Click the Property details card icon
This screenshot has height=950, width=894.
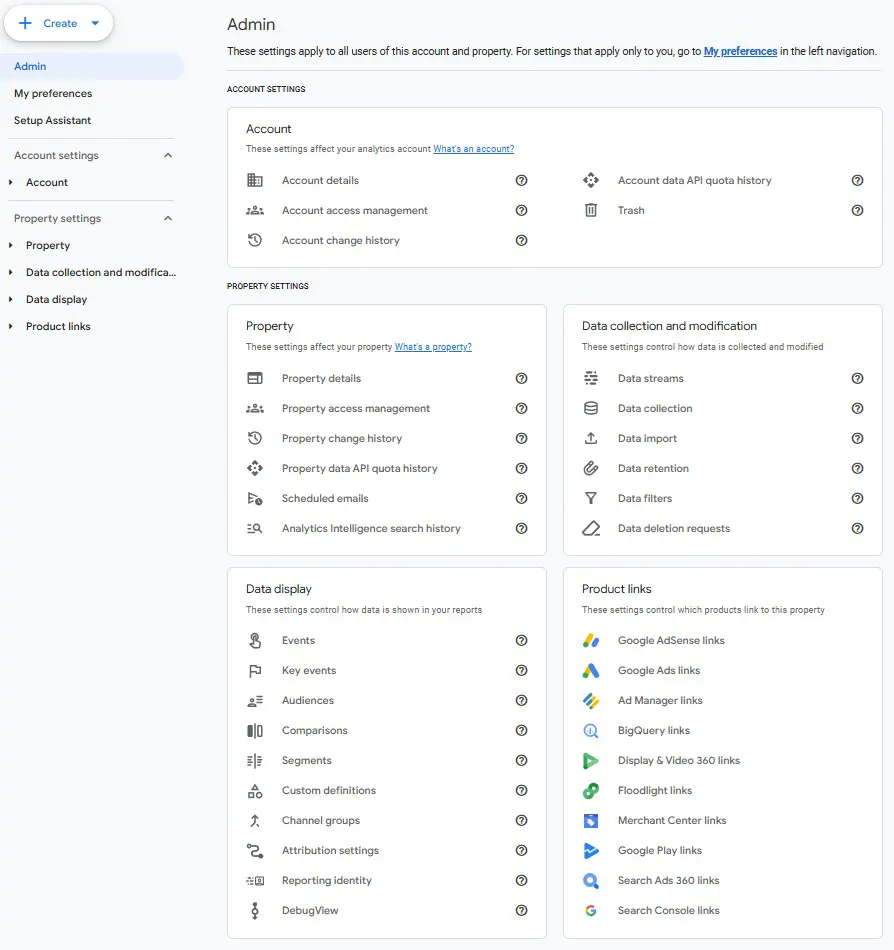[x=255, y=379]
